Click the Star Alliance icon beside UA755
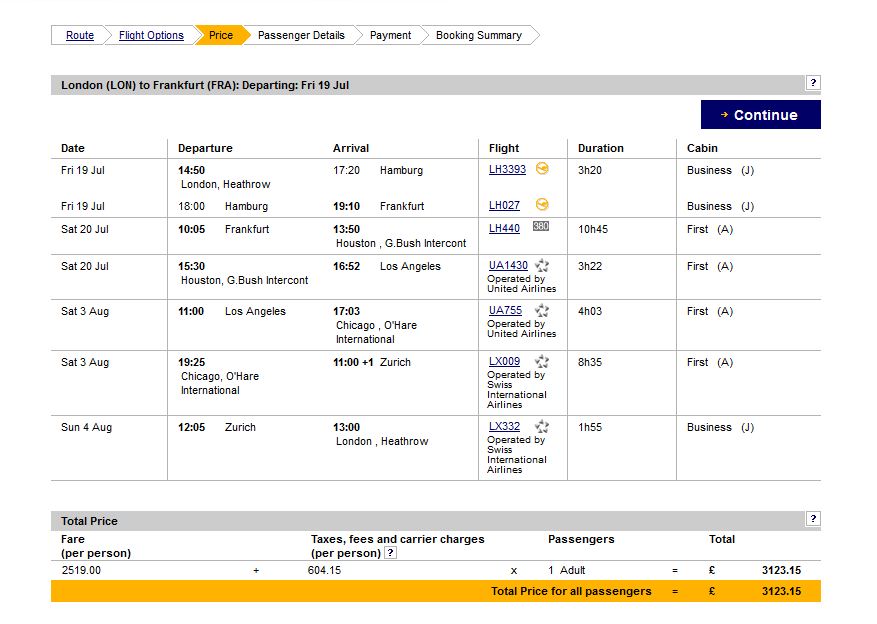877x624 pixels. 542,311
